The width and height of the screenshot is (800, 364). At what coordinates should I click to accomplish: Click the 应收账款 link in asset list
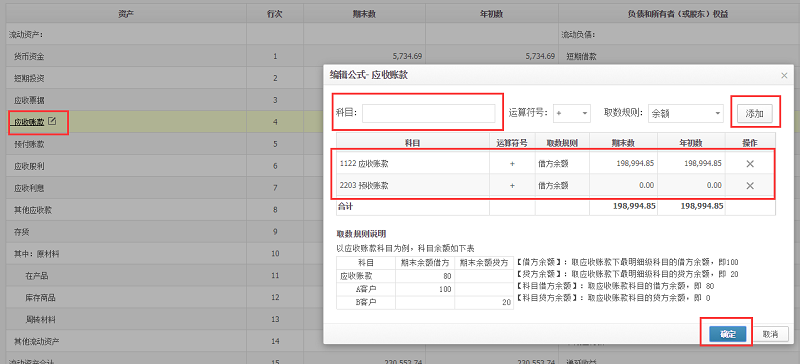click(29, 122)
